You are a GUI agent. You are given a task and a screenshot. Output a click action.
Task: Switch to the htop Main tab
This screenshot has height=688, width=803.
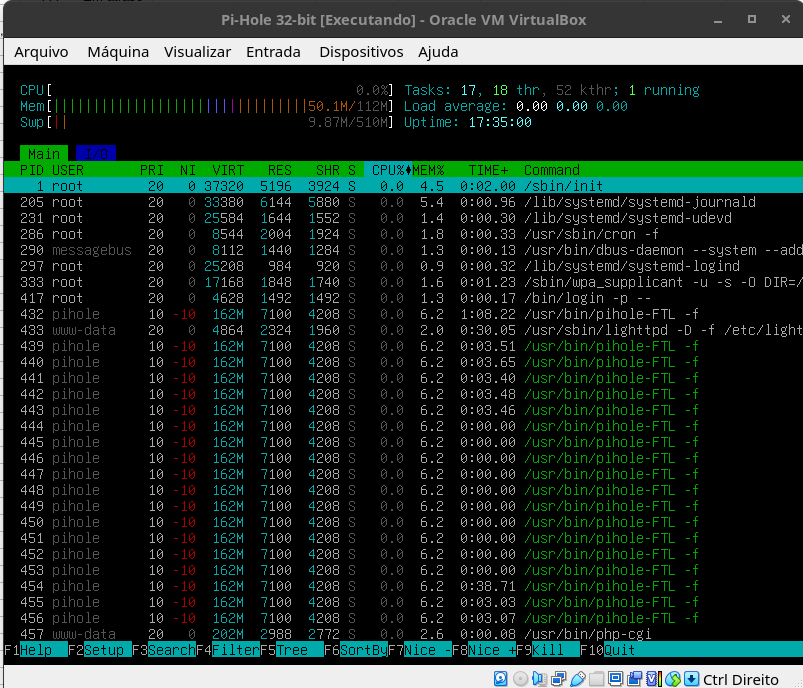(x=44, y=154)
